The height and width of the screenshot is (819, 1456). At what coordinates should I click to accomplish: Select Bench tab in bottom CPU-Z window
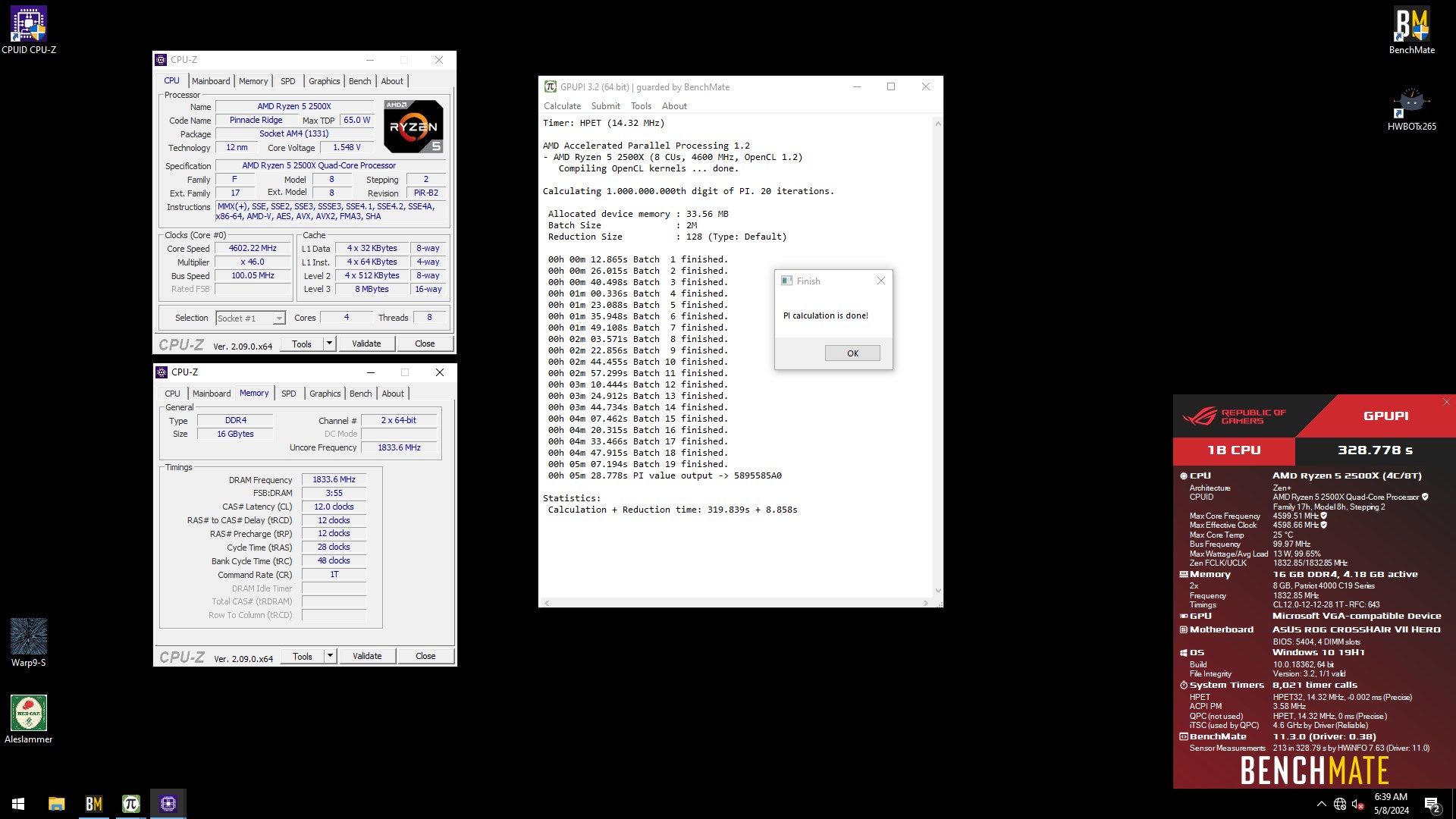(360, 394)
